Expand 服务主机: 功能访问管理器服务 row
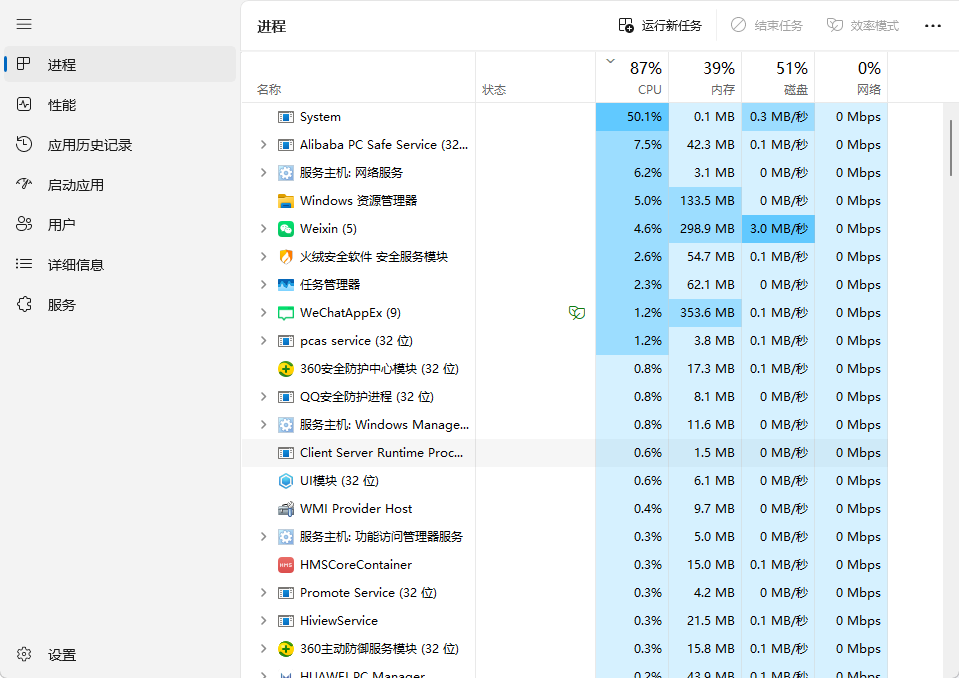 [264, 537]
